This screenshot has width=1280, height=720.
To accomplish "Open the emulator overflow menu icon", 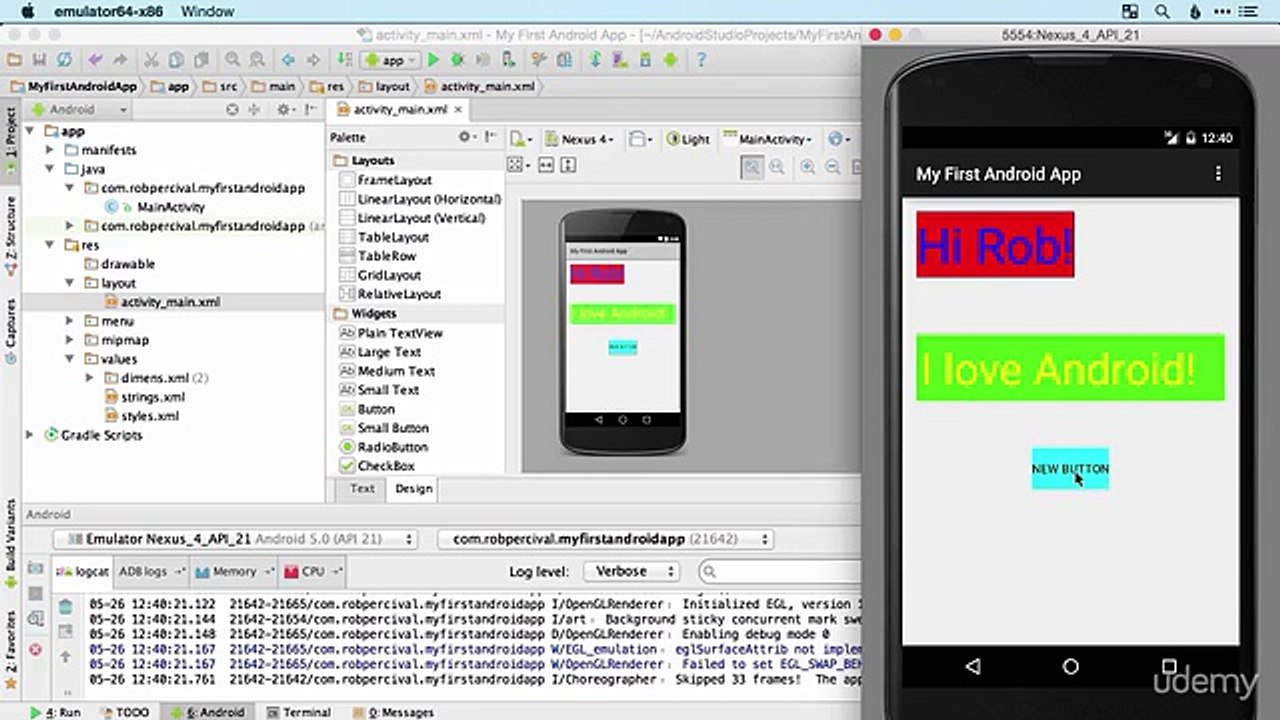I will [1218, 174].
